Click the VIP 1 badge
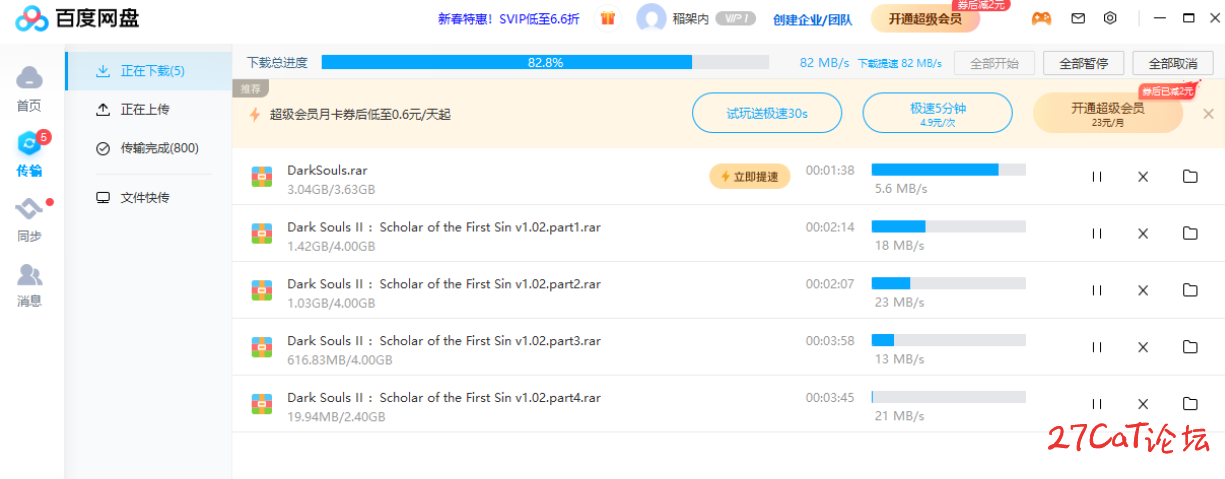The width and height of the screenshot is (1225, 479). 735,18
